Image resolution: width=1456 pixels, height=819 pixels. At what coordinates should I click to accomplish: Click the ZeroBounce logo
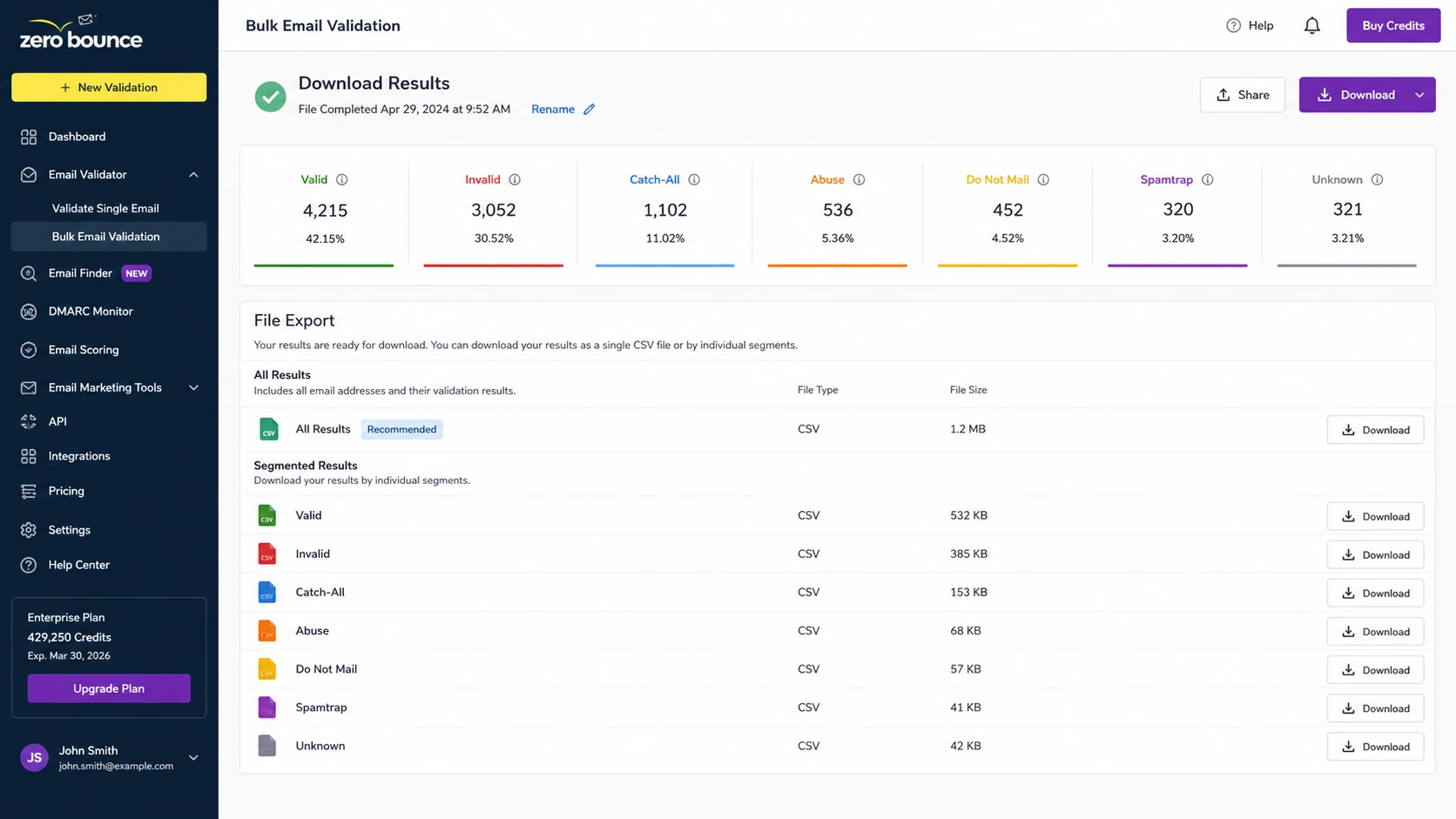coord(81,32)
